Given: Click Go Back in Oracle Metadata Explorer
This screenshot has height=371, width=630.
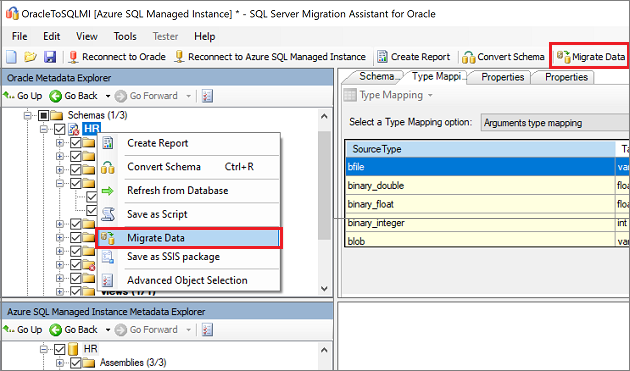Looking at the screenshot, I should click(74, 96).
